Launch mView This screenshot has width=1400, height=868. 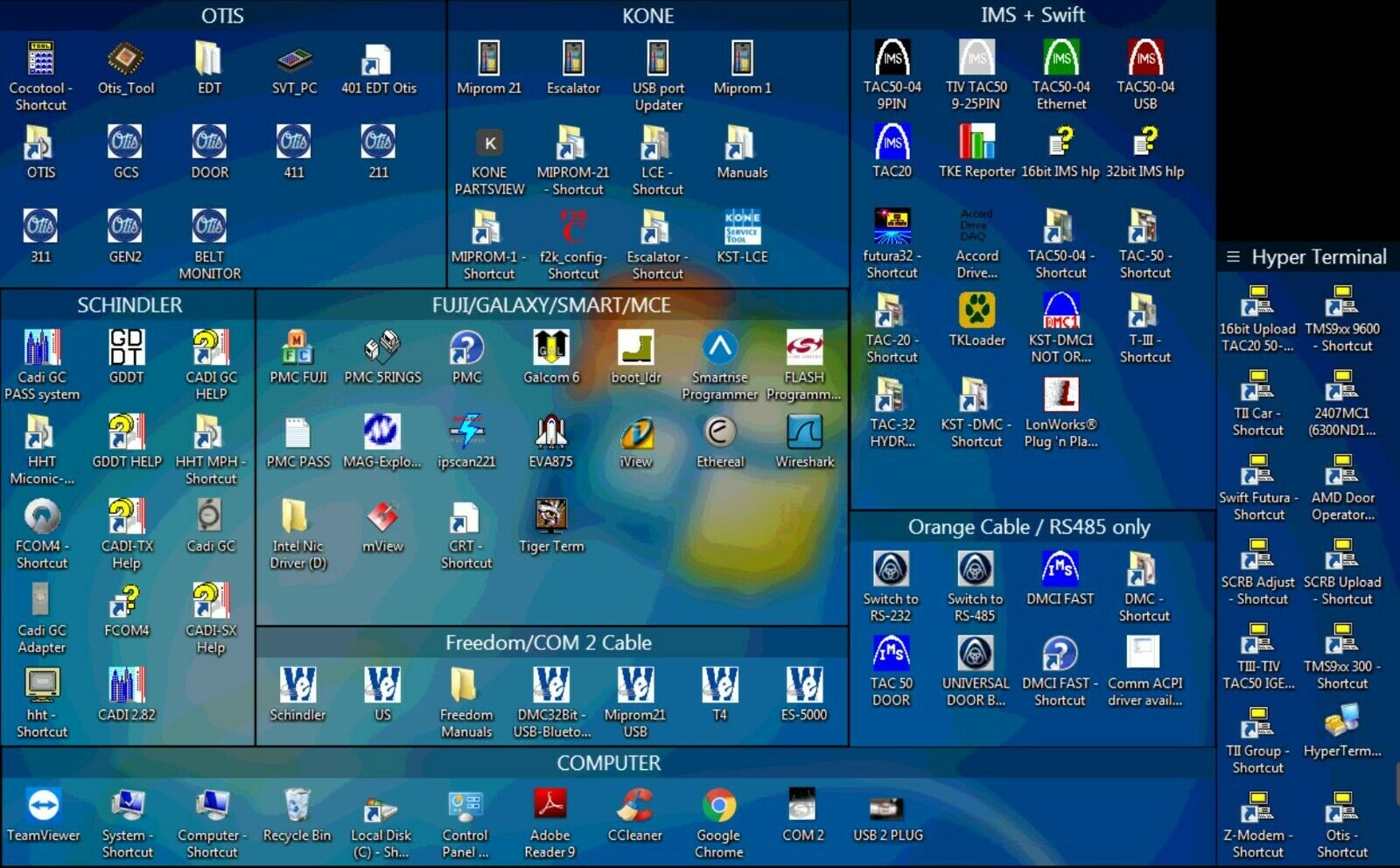tap(382, 516)
